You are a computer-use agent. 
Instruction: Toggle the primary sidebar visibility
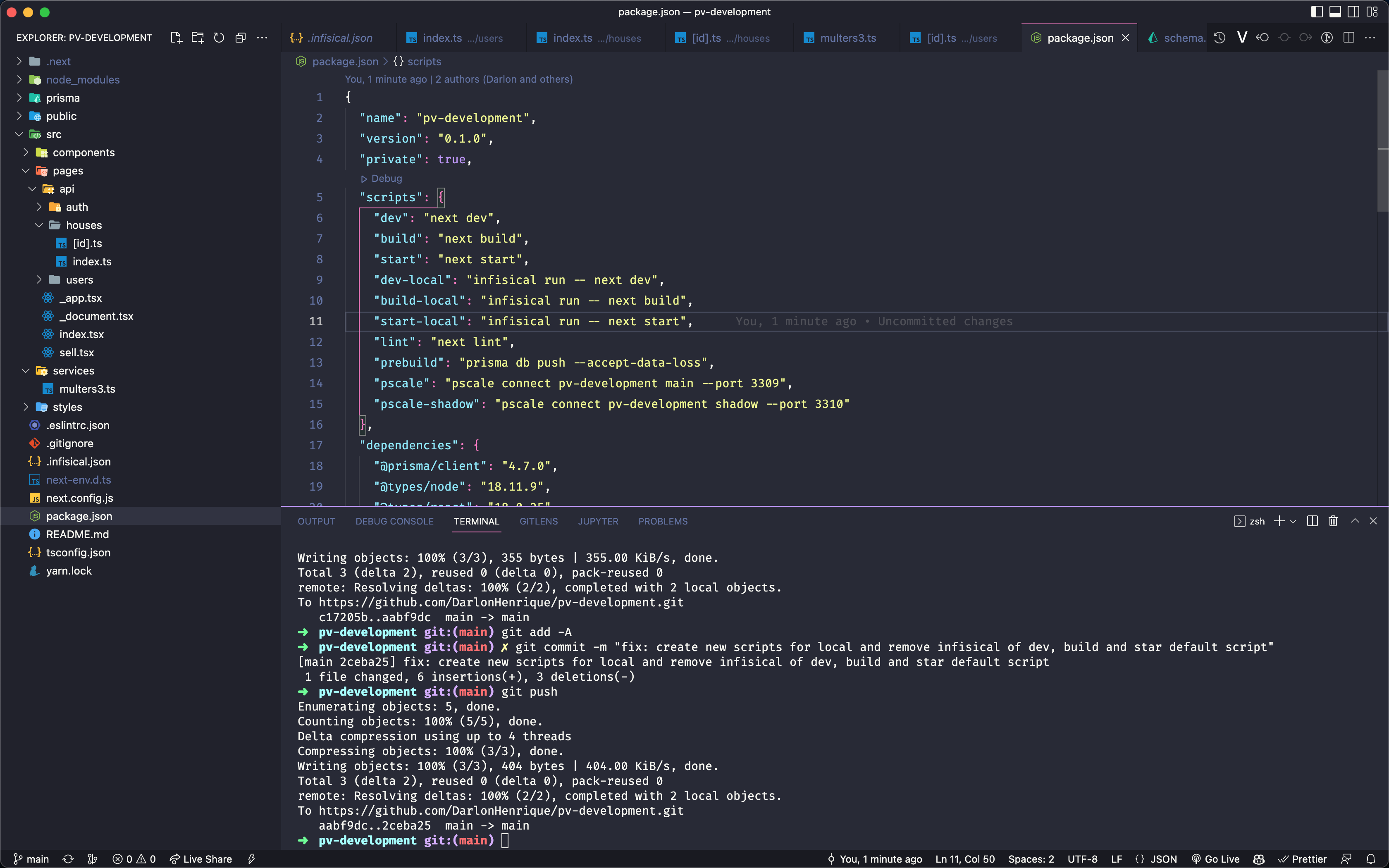coord(1317,12)
